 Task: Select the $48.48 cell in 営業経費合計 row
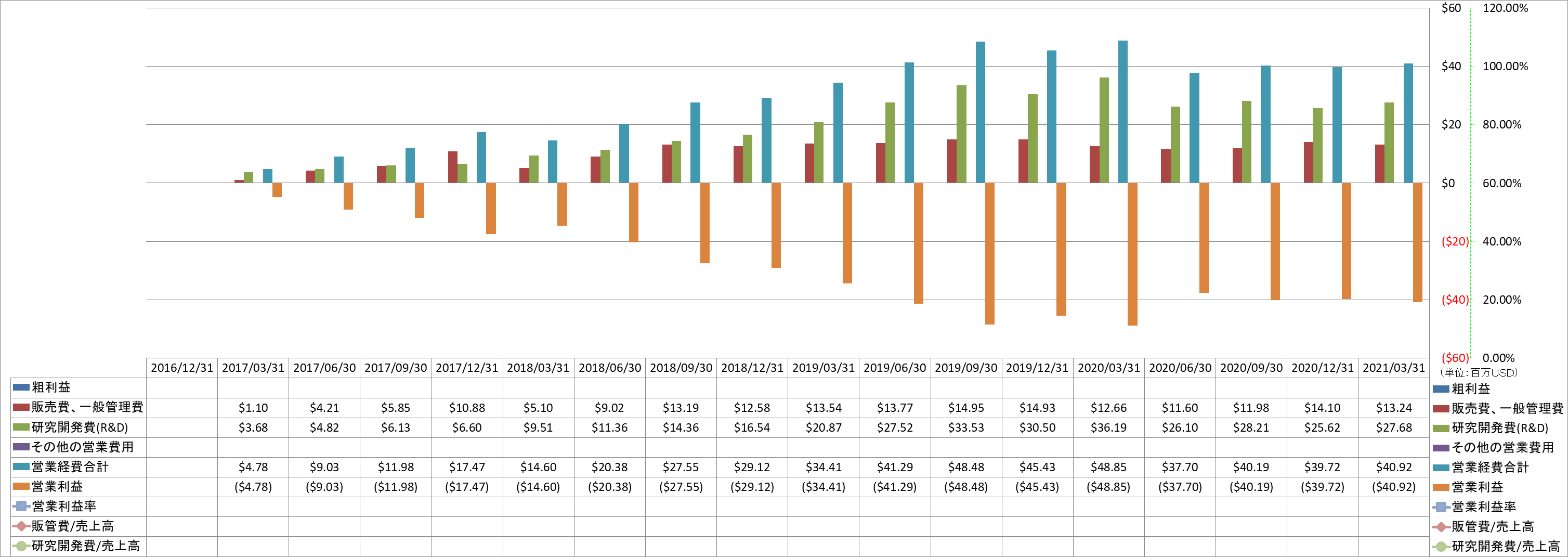coord(966,467)
